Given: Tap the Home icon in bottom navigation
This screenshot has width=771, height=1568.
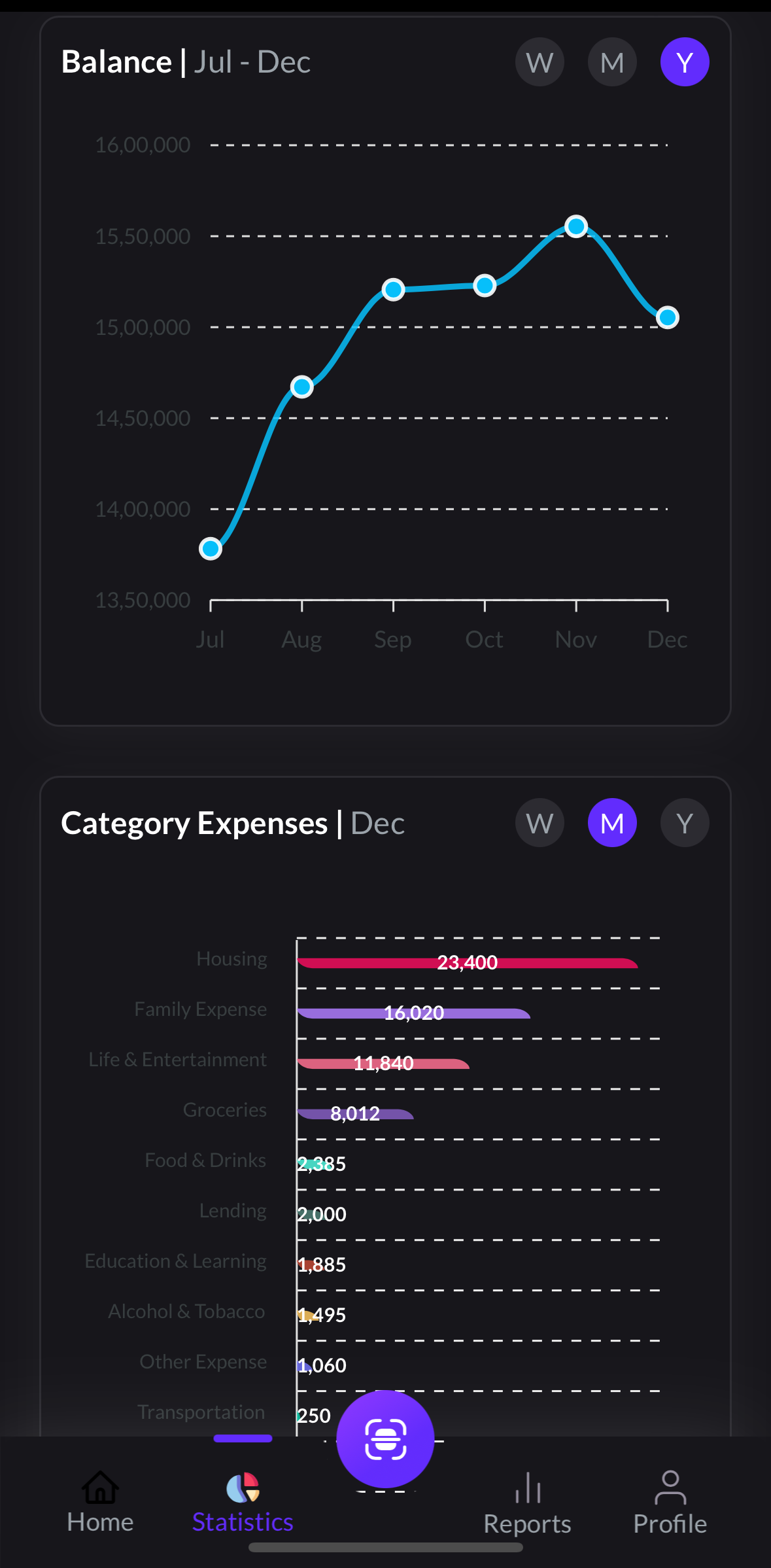Looking at the screenshot, I should [x=100, y=1488].
